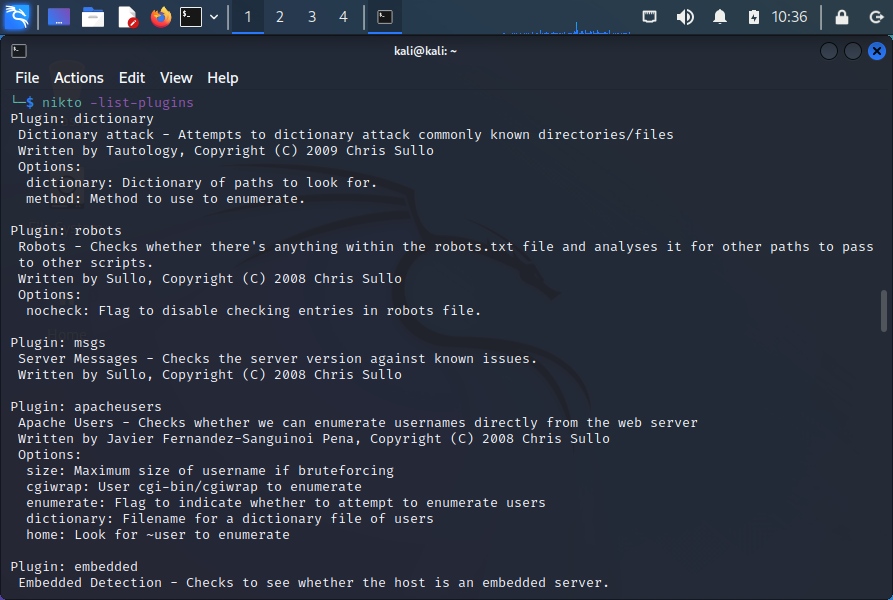893x600 pixels.
Task: Expand the terminal launcher dropdown arrow
Action: pos(214,17)
